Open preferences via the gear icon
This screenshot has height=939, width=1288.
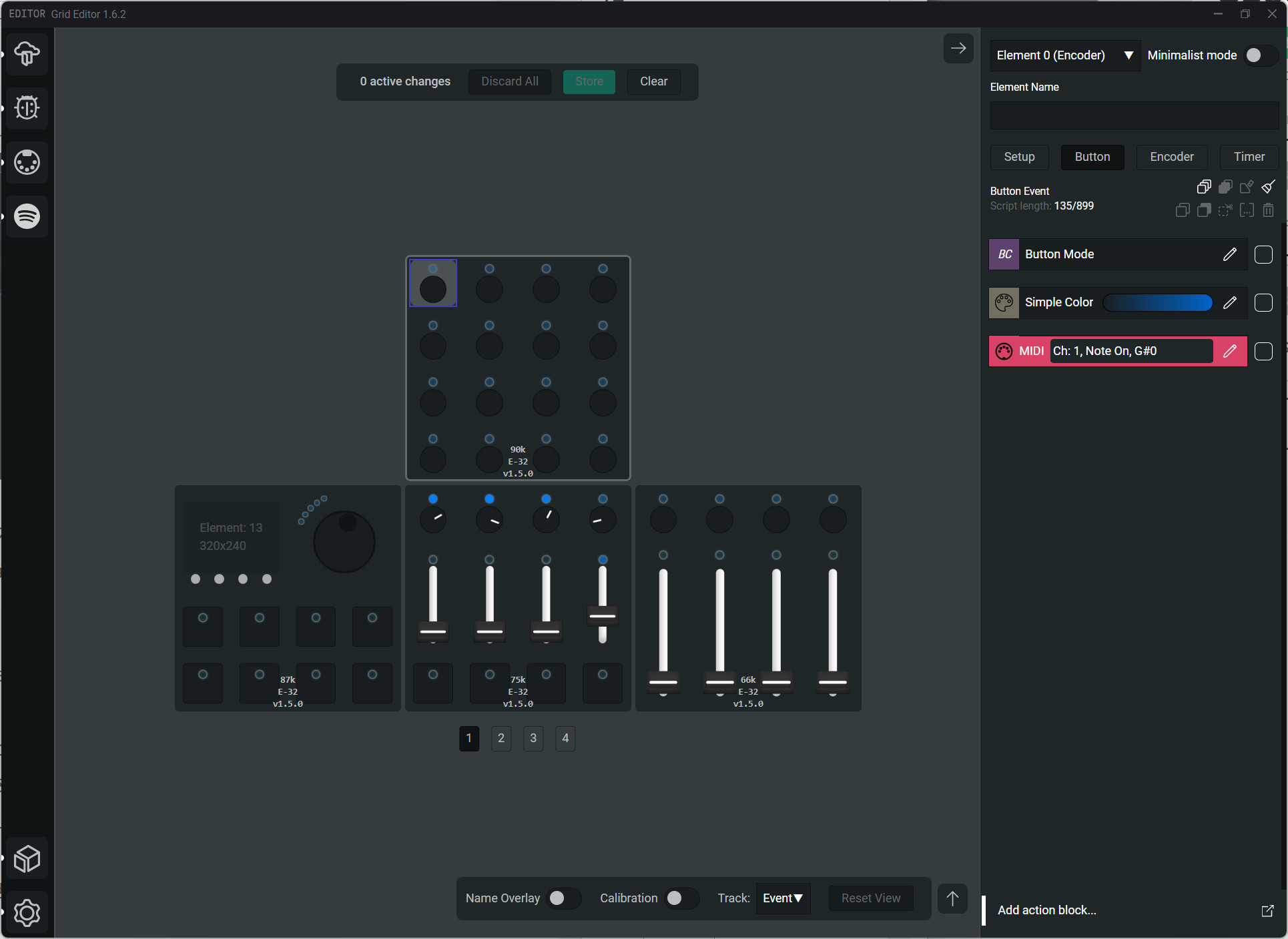[27, 912]
